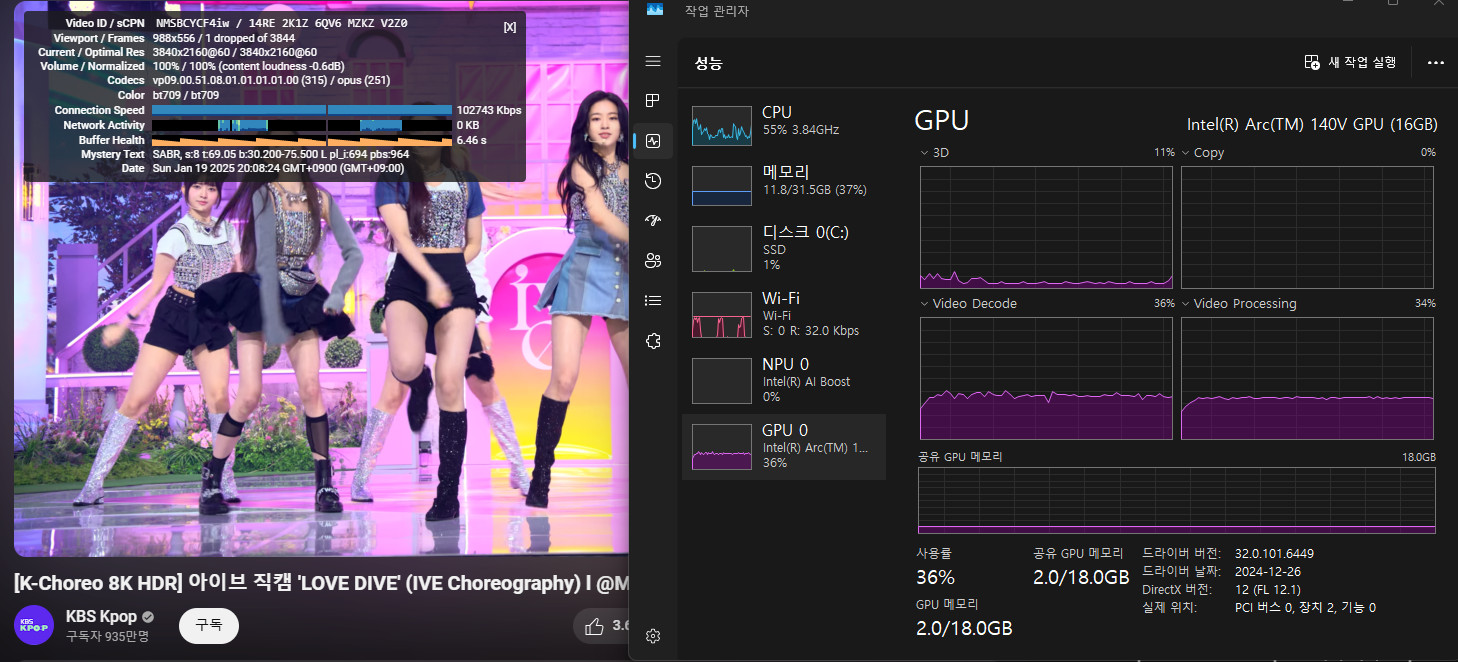
Task: Click the Volume / Normalized stats value
Action: [248, 66]
